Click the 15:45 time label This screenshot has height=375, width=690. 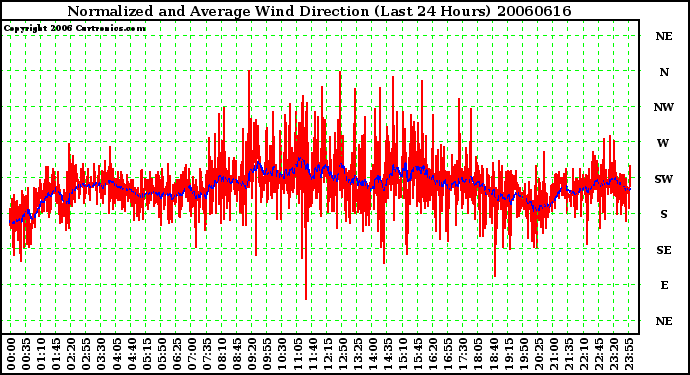tap(418, 354)
